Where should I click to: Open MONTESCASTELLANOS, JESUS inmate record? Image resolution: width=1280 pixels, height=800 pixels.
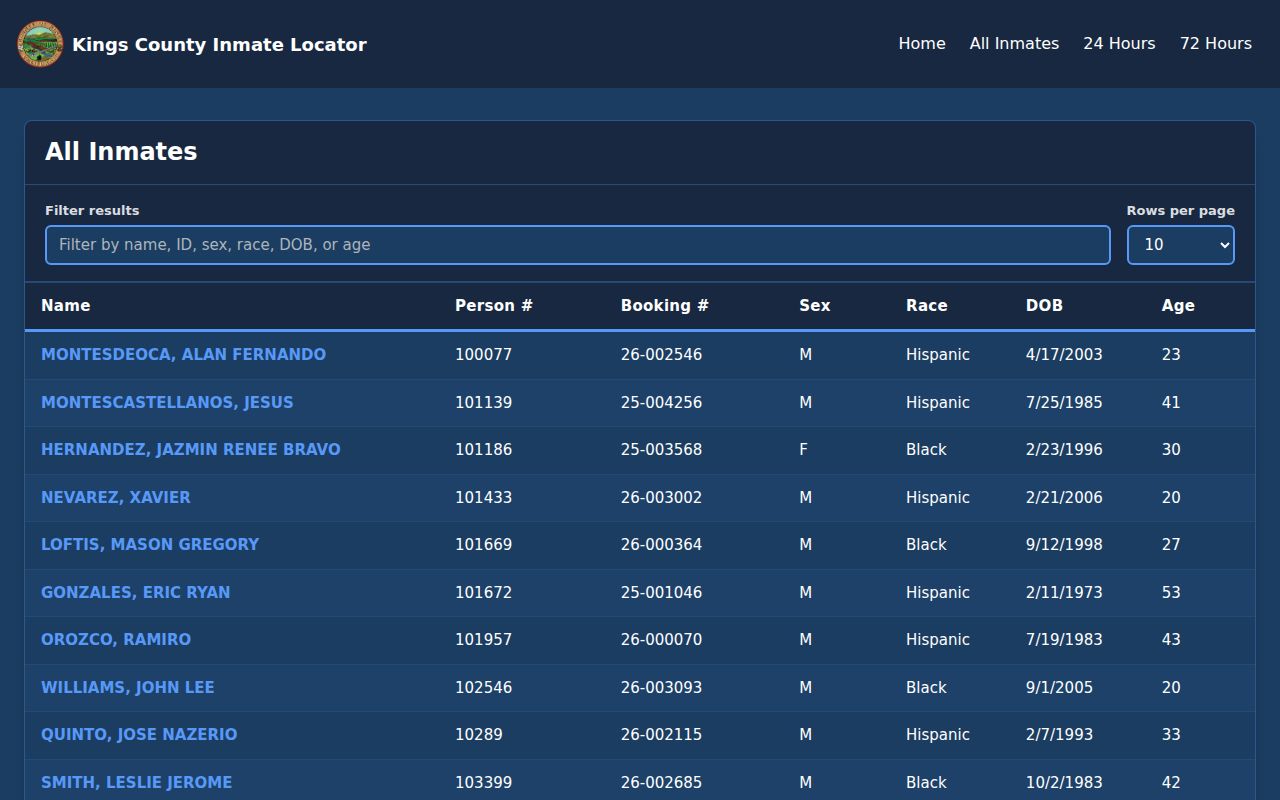click(167, 403)
